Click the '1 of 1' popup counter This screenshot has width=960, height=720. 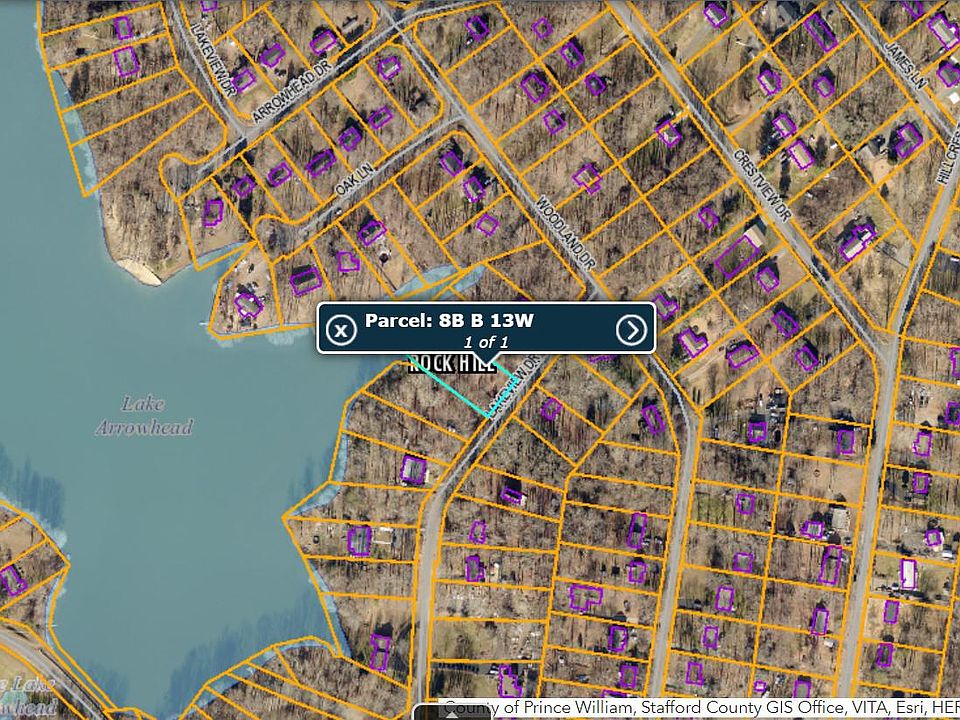tap(486, 342)
